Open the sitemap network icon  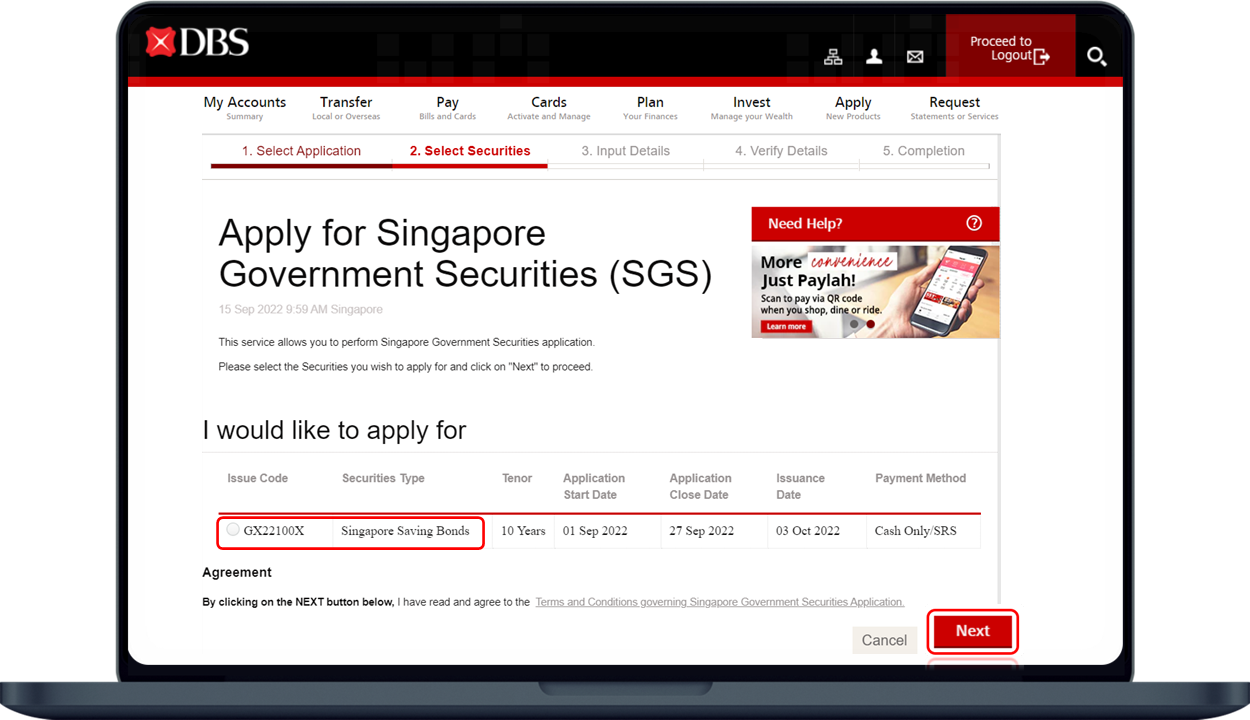point(833,57)
